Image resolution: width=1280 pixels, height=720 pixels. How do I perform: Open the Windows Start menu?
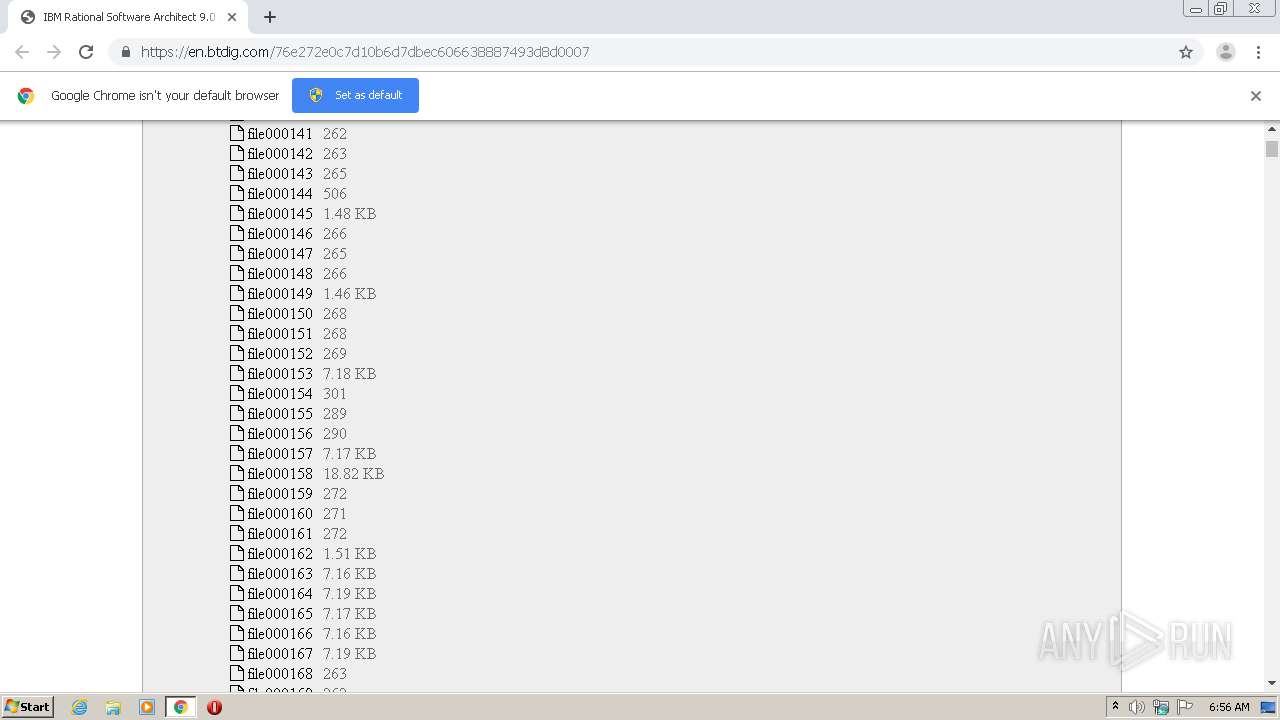pyautogui.click(x=28, y=706)
